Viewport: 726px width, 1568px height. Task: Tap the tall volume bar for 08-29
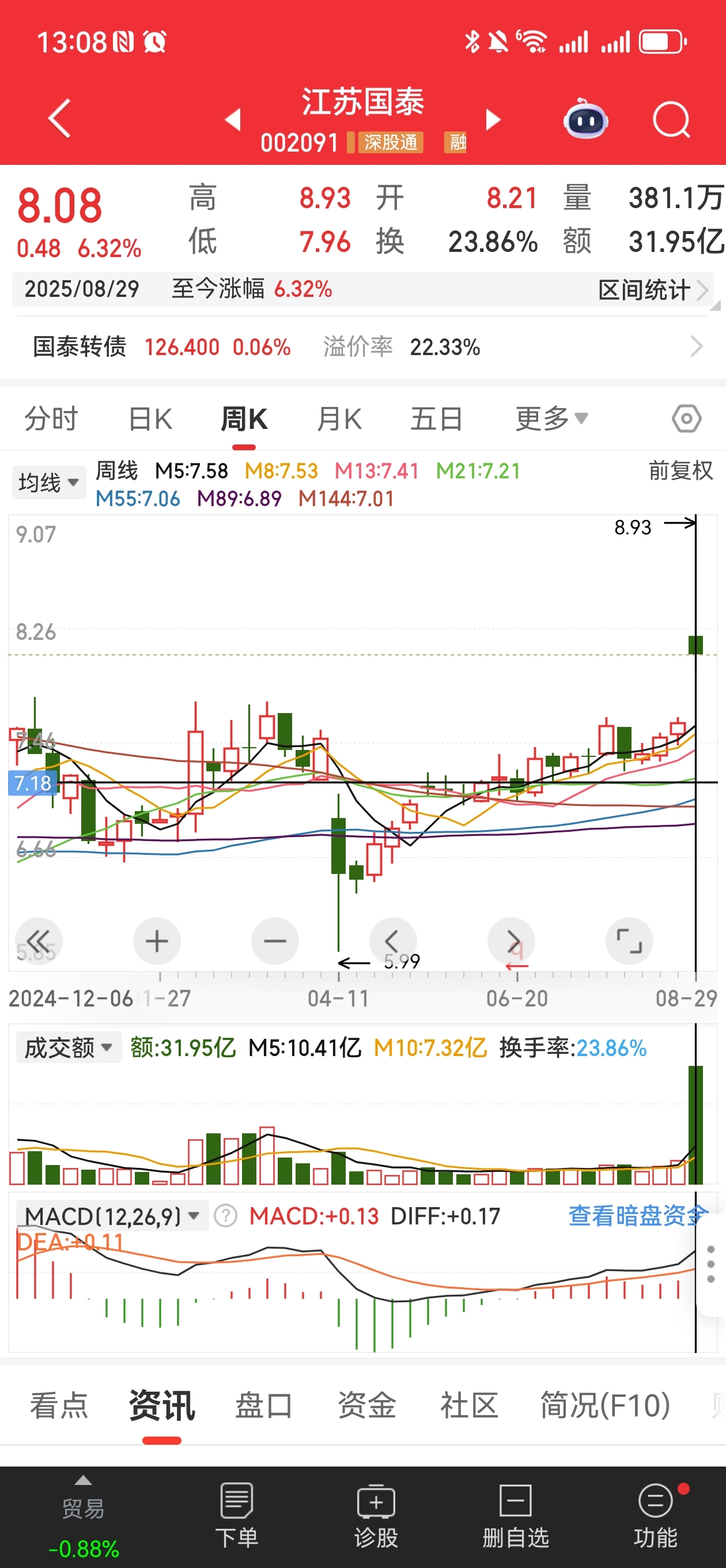[695, 1125]
